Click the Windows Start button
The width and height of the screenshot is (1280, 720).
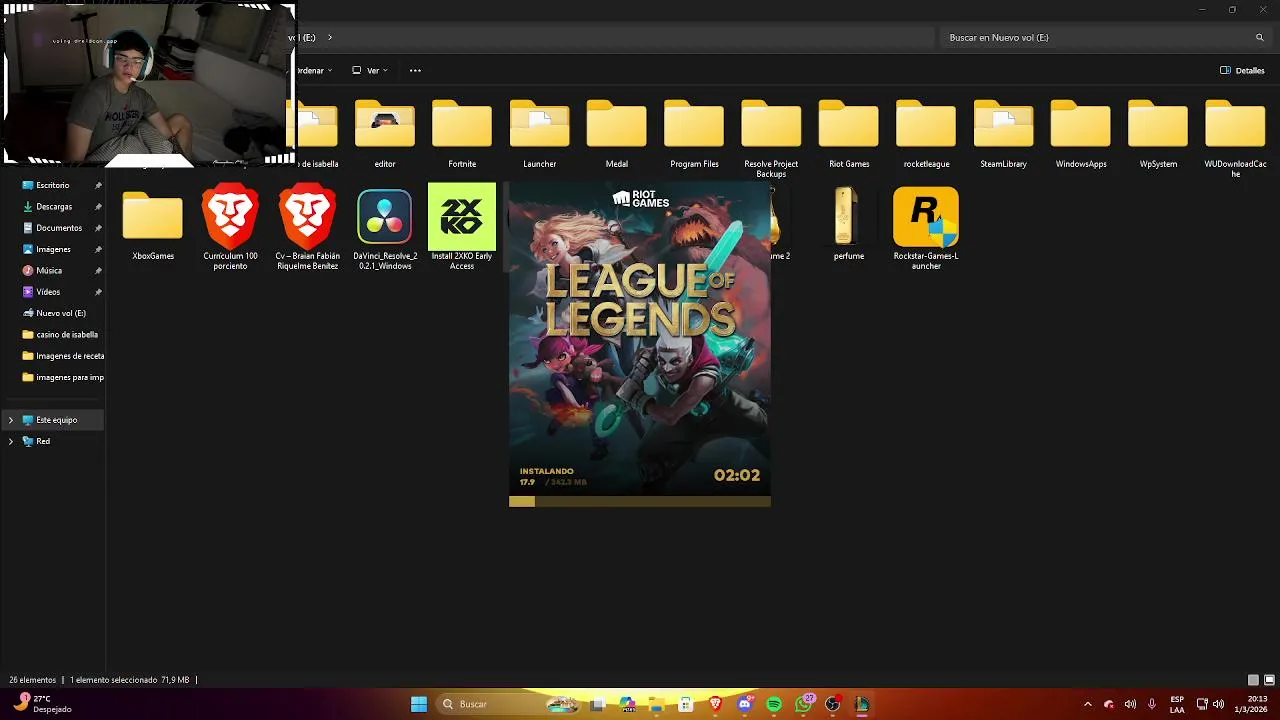[419, 704]
